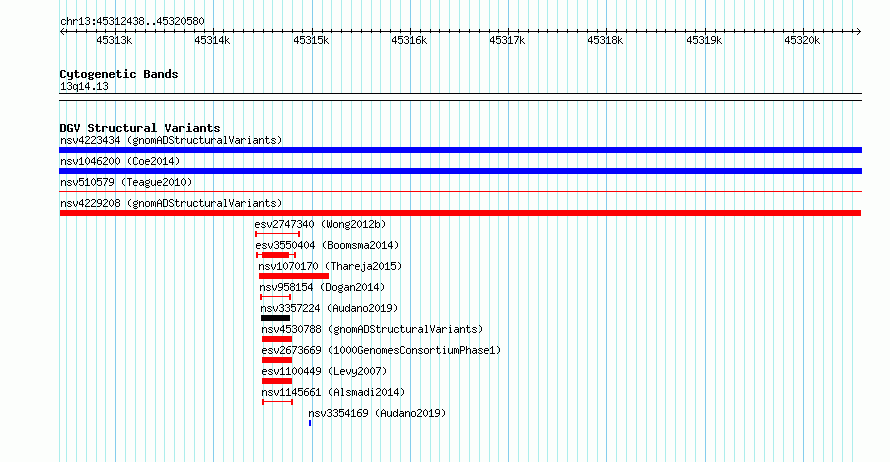The width and height of the screenshot is (890, 462).
Task: Open nsv4530788 gnomADStructuralVariants label
Action: click(x=372, y=329)
